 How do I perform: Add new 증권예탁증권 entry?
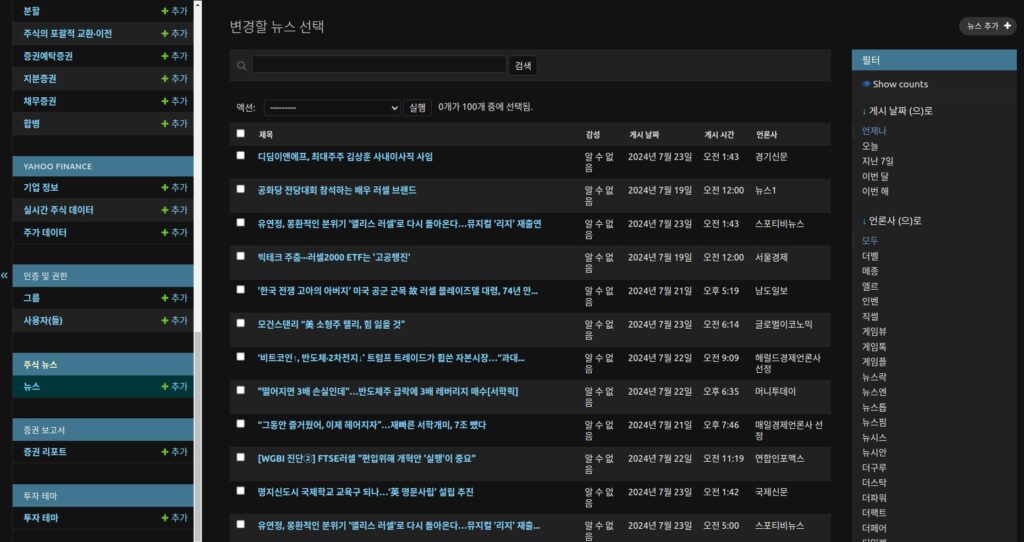(x=174, y=56)
